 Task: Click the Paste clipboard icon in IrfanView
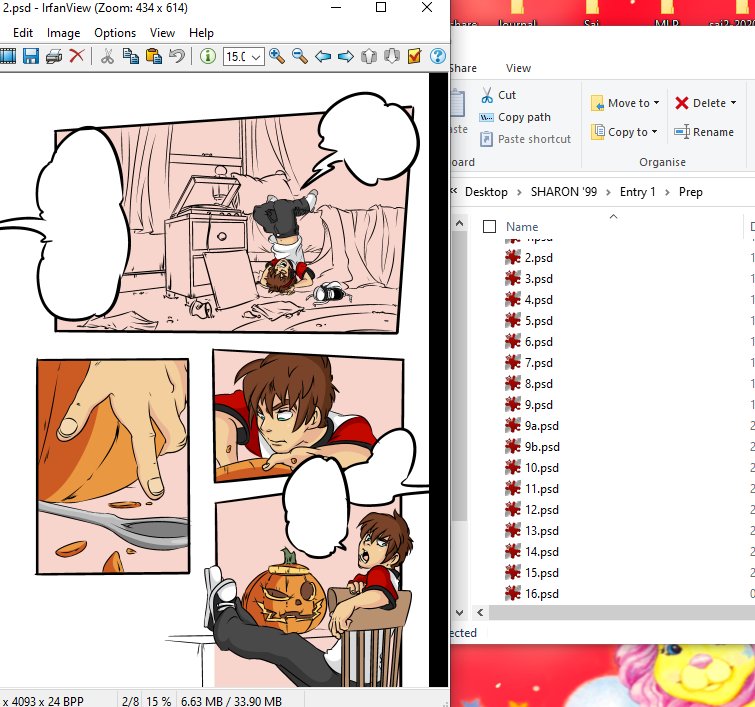point(154,56)
